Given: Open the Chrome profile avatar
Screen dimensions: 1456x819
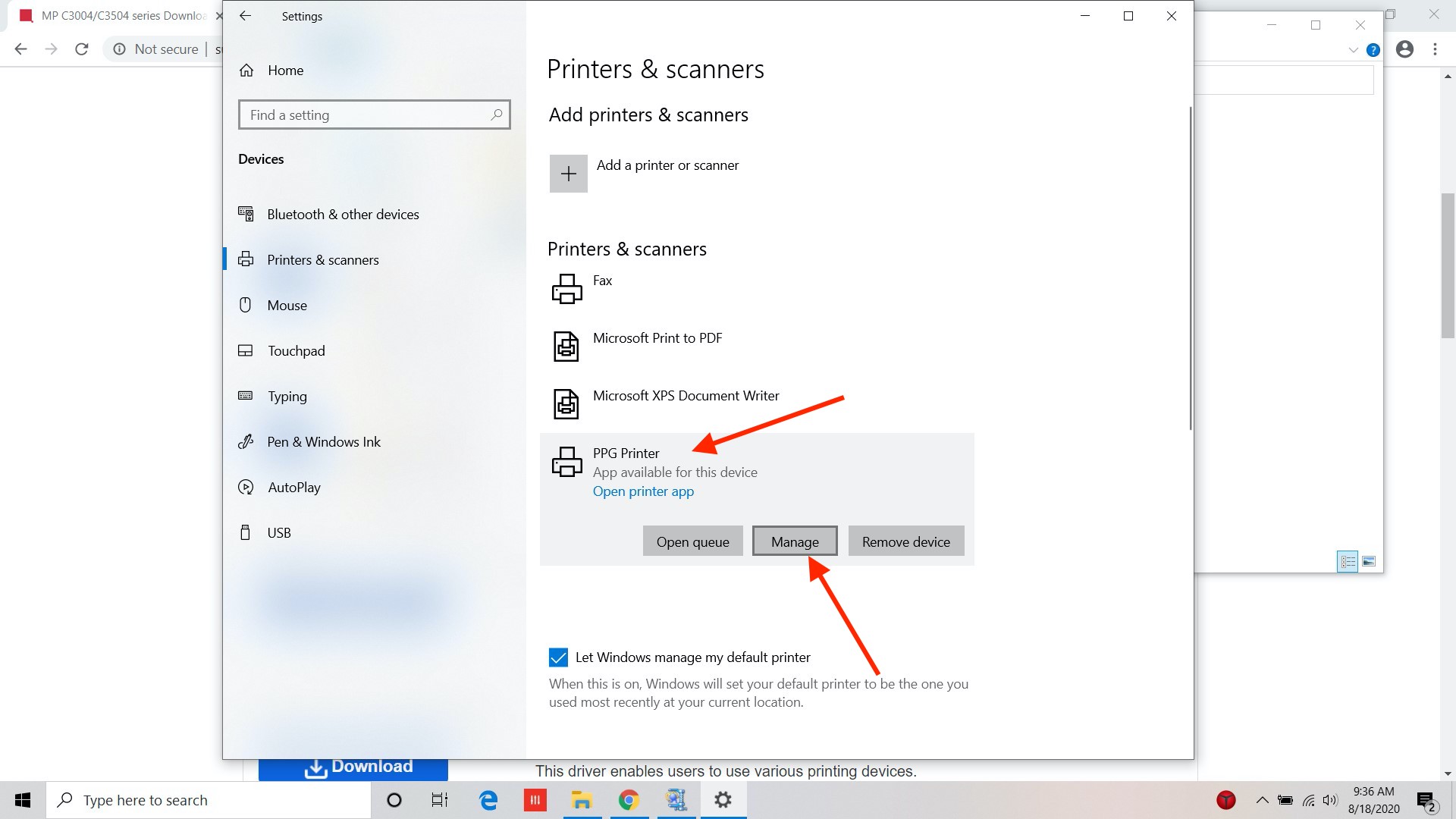Looking at the screenshot, I should [x=1404, y=49].
